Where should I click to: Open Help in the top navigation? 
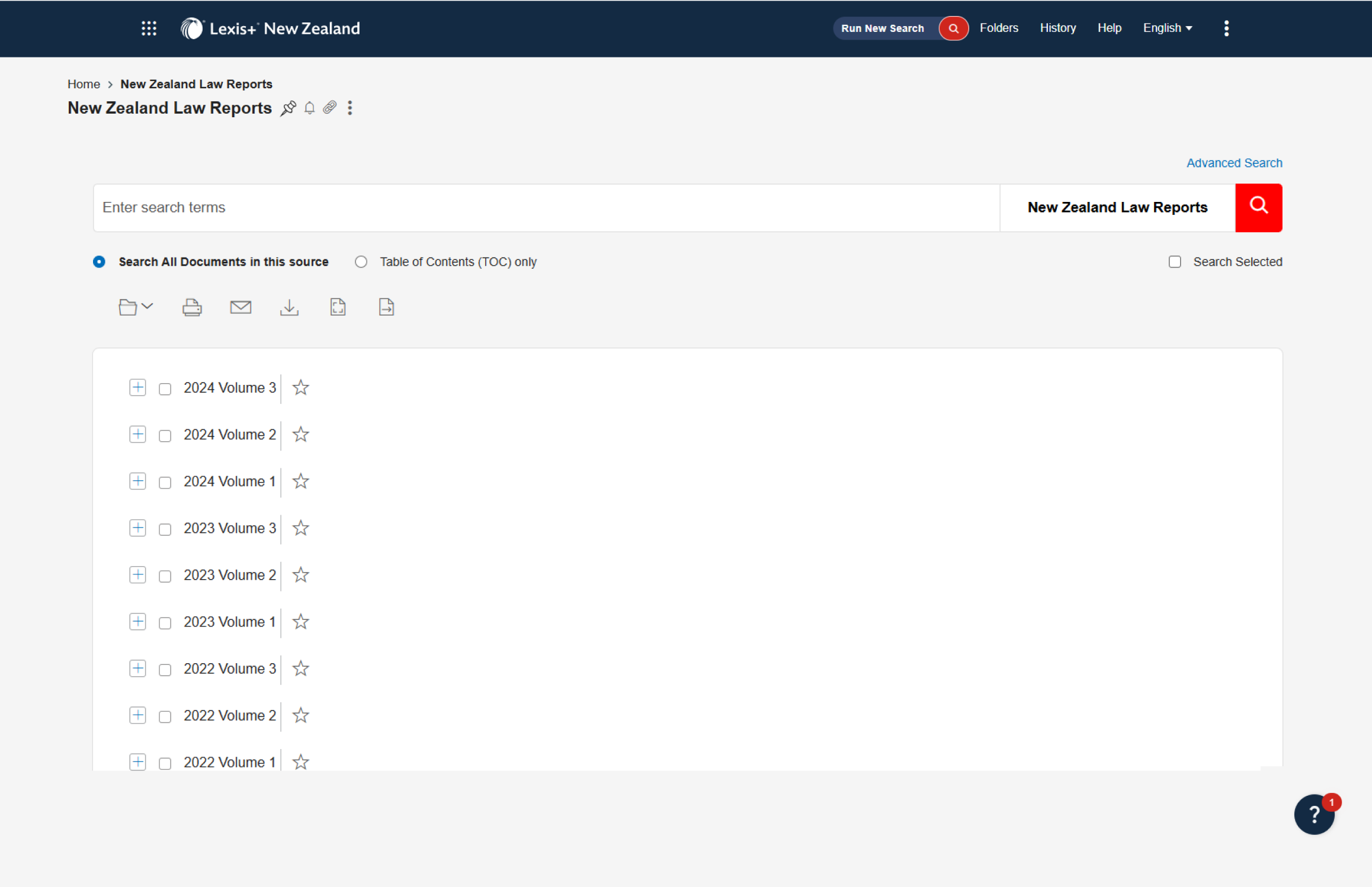point(1109,28)
